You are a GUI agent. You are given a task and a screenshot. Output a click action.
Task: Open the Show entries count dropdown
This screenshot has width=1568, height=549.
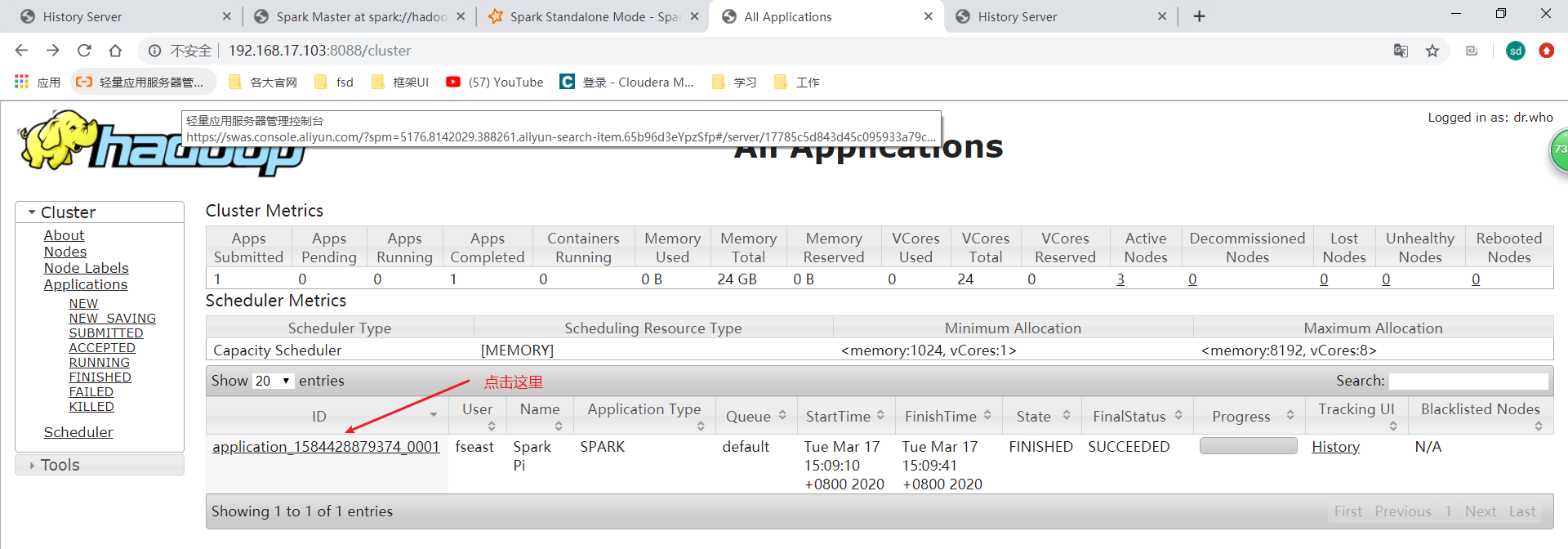pos(273,381)
